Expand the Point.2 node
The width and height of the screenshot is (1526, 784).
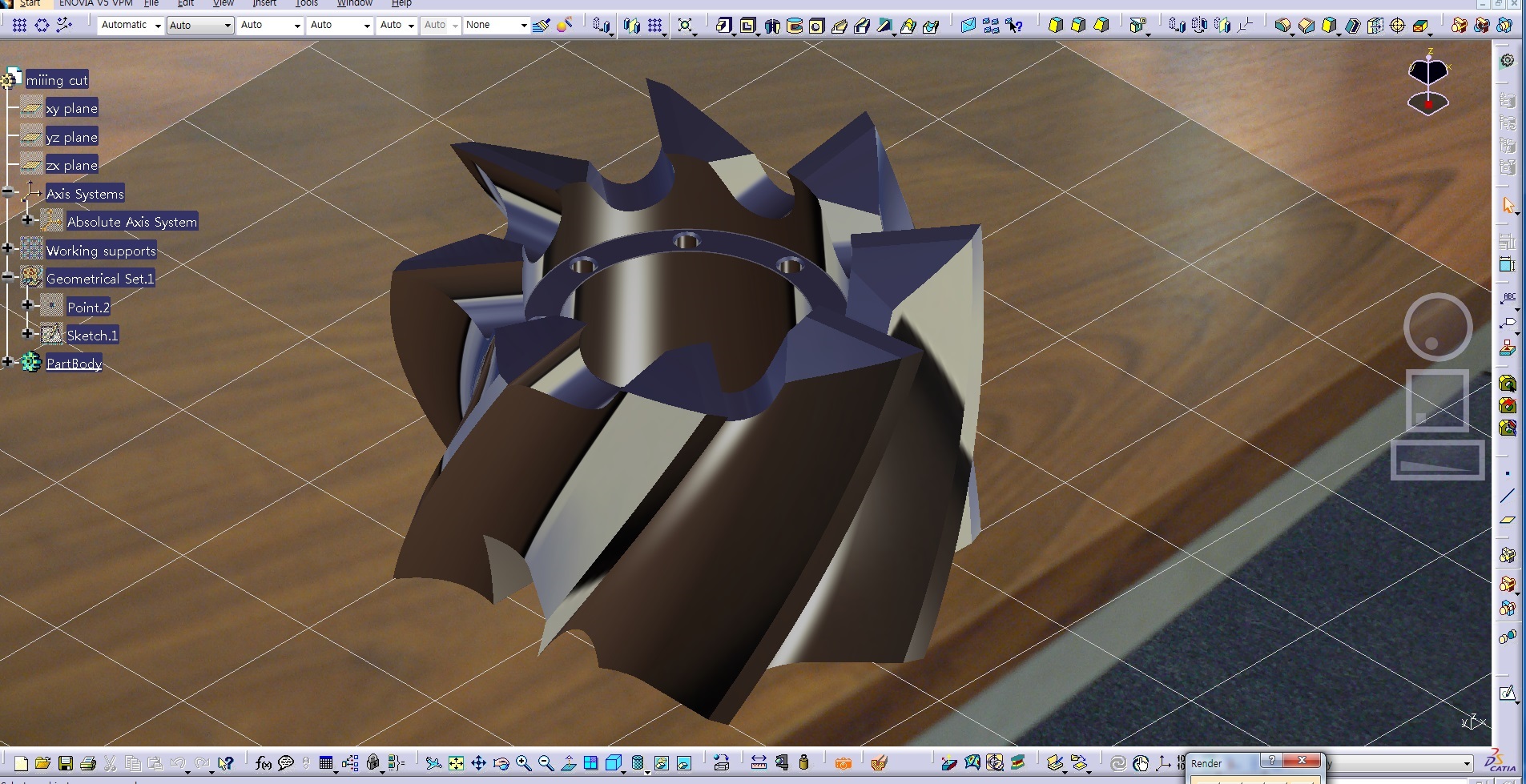click(x=27, y=305)
